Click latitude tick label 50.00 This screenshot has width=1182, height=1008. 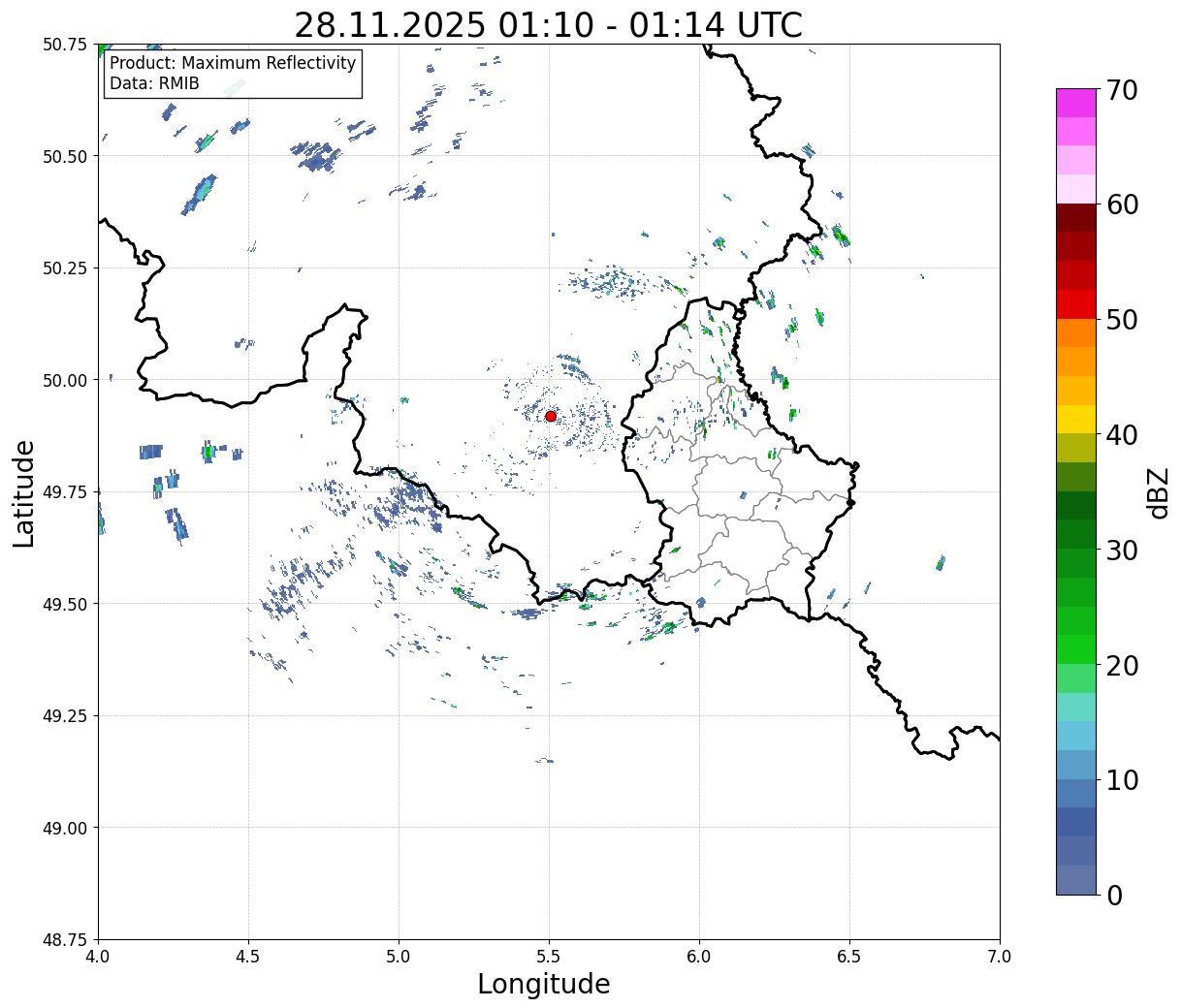point(65,380)
